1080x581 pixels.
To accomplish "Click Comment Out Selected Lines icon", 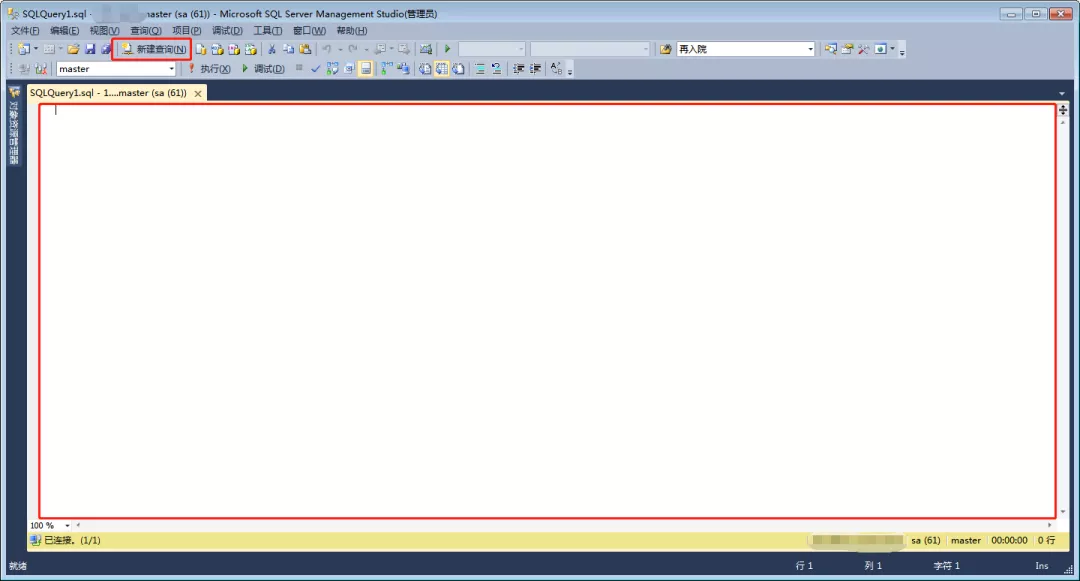I will point(480,69).
